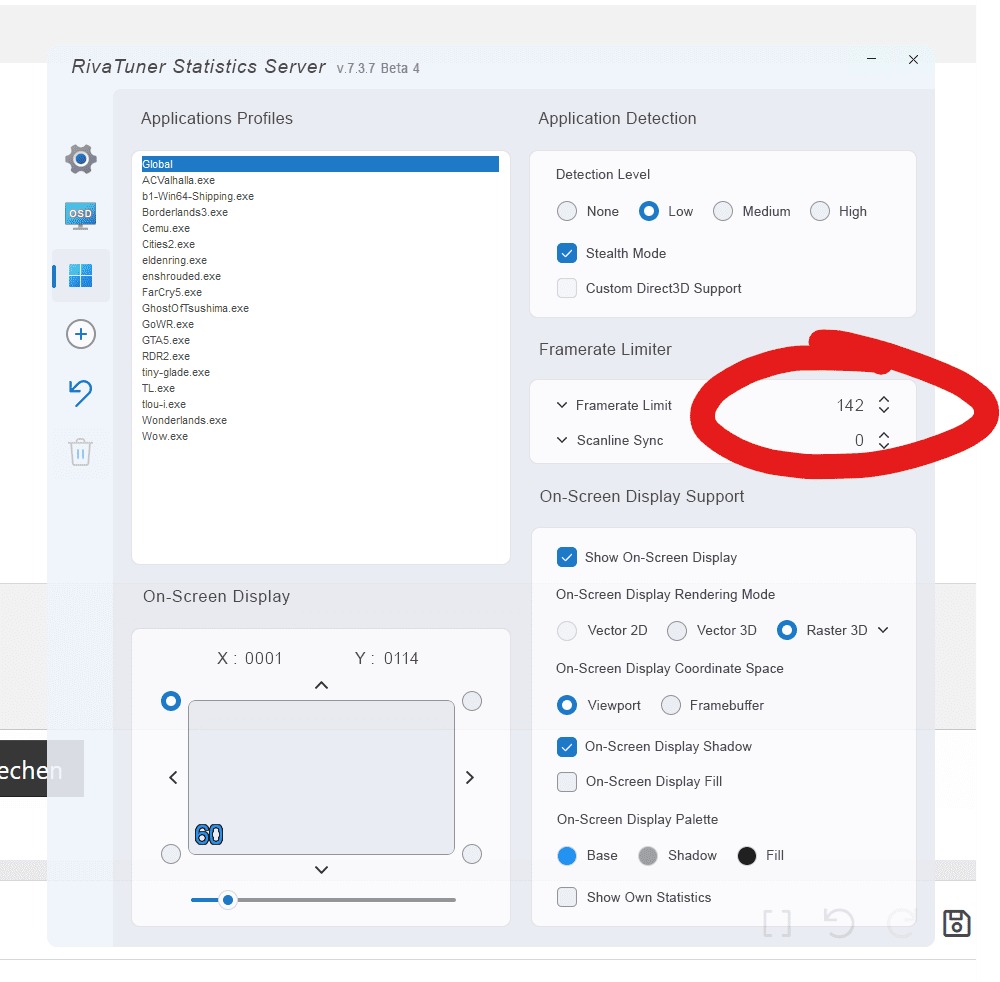Select eldenring.exe profile

point(174,260)
